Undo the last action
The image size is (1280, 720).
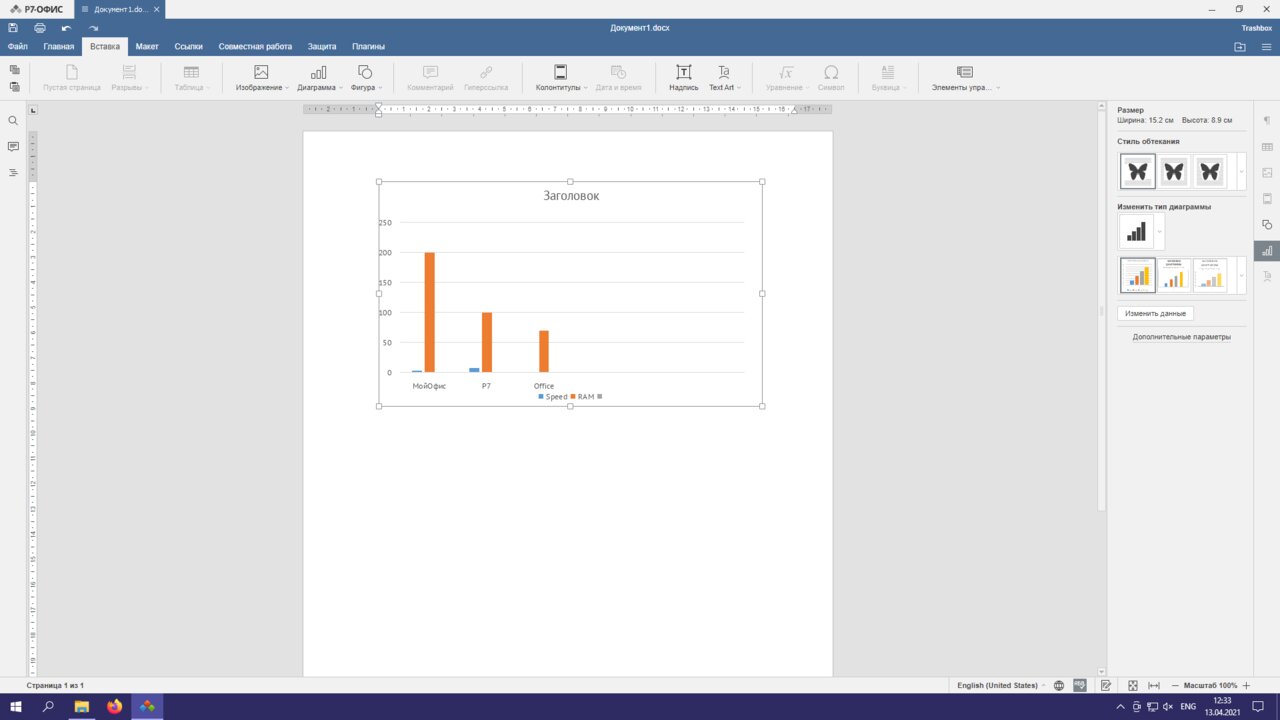point(66,28)
